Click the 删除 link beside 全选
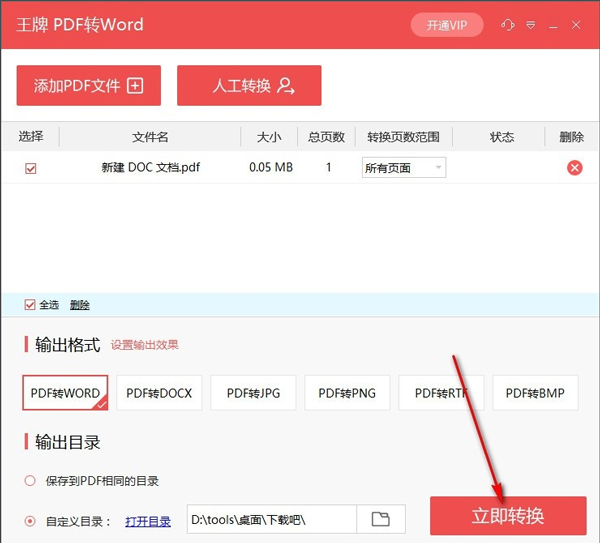 point(80,305)
